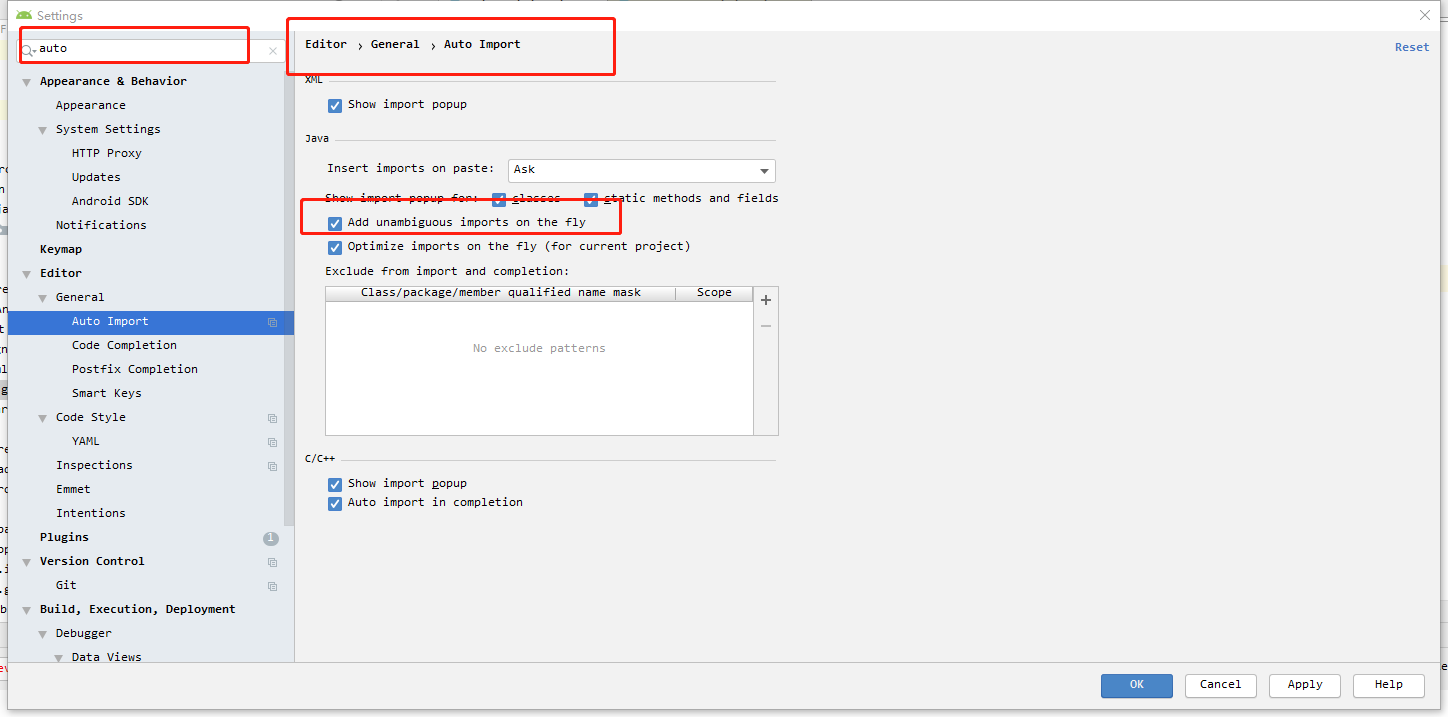Screen dimensions: 1448x717
Task: Click the Editor breadcrumb text
Action: 326,44
